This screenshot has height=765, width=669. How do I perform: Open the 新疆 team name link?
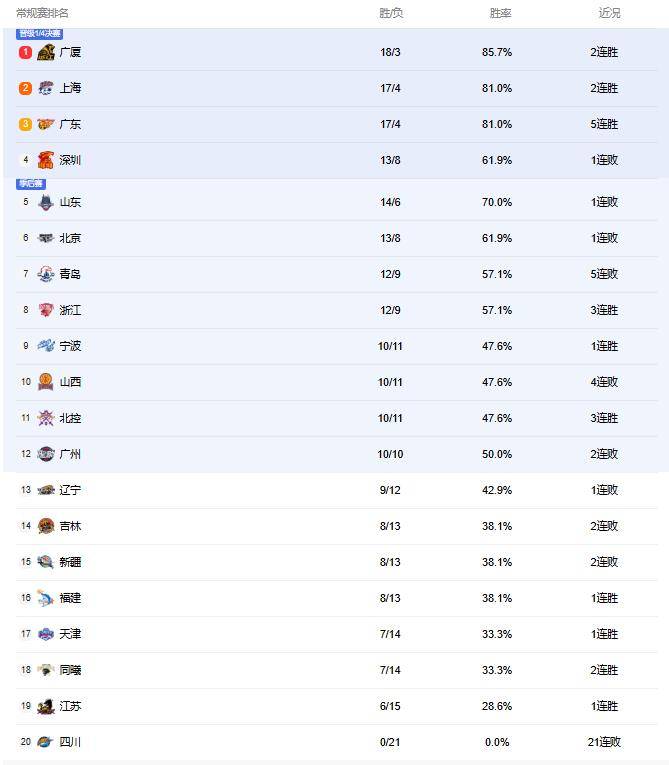pyautogui.click(x=70, y=562)
